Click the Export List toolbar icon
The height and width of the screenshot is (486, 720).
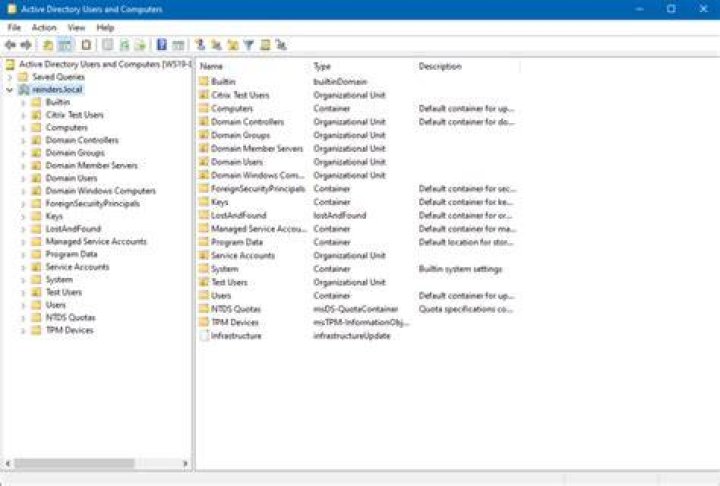[140, 45]
